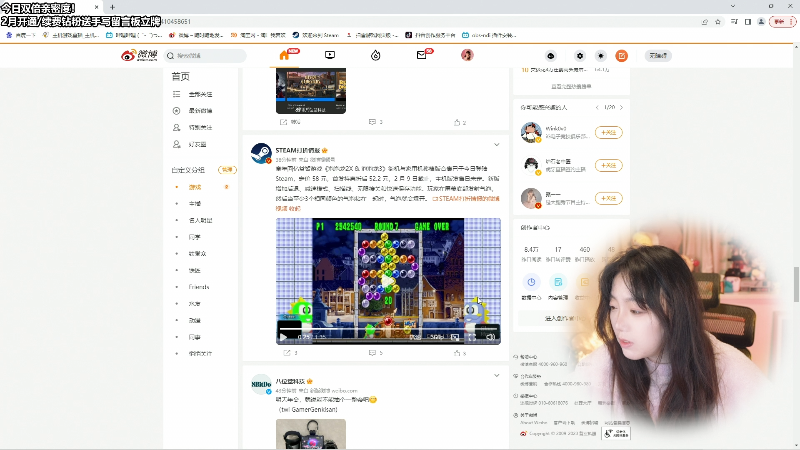Enter fullscreen on the game video
This screenshot has width=800, height=450.
point(472,337)
